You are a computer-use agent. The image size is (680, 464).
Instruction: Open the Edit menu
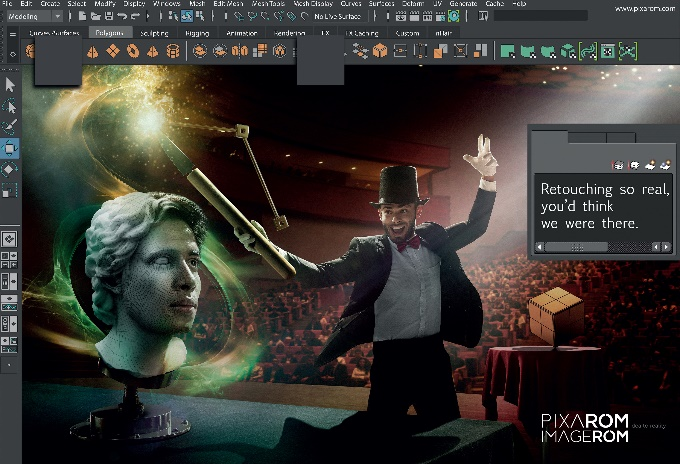point(26,3)
